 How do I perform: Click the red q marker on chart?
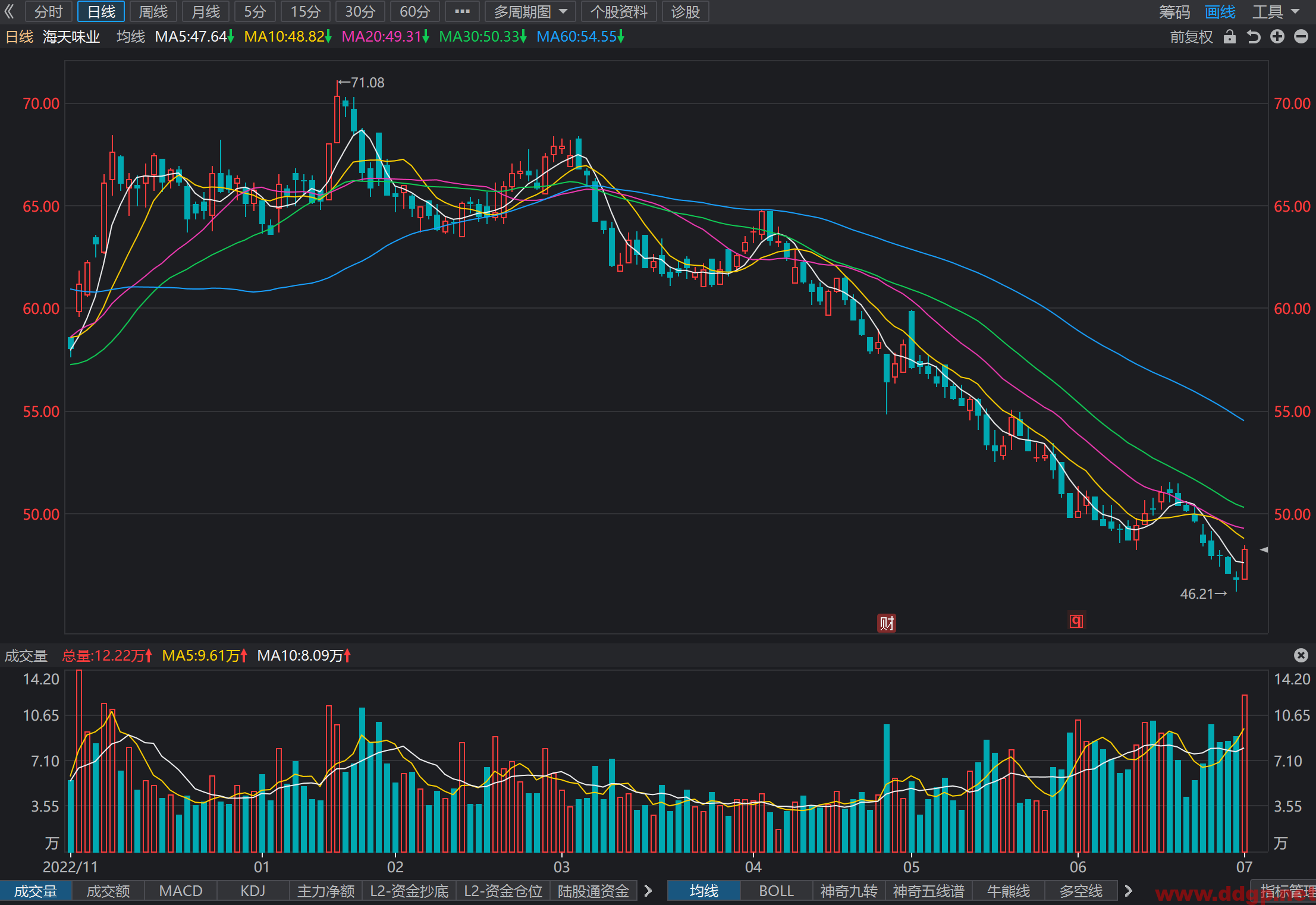coord(1076,621)
